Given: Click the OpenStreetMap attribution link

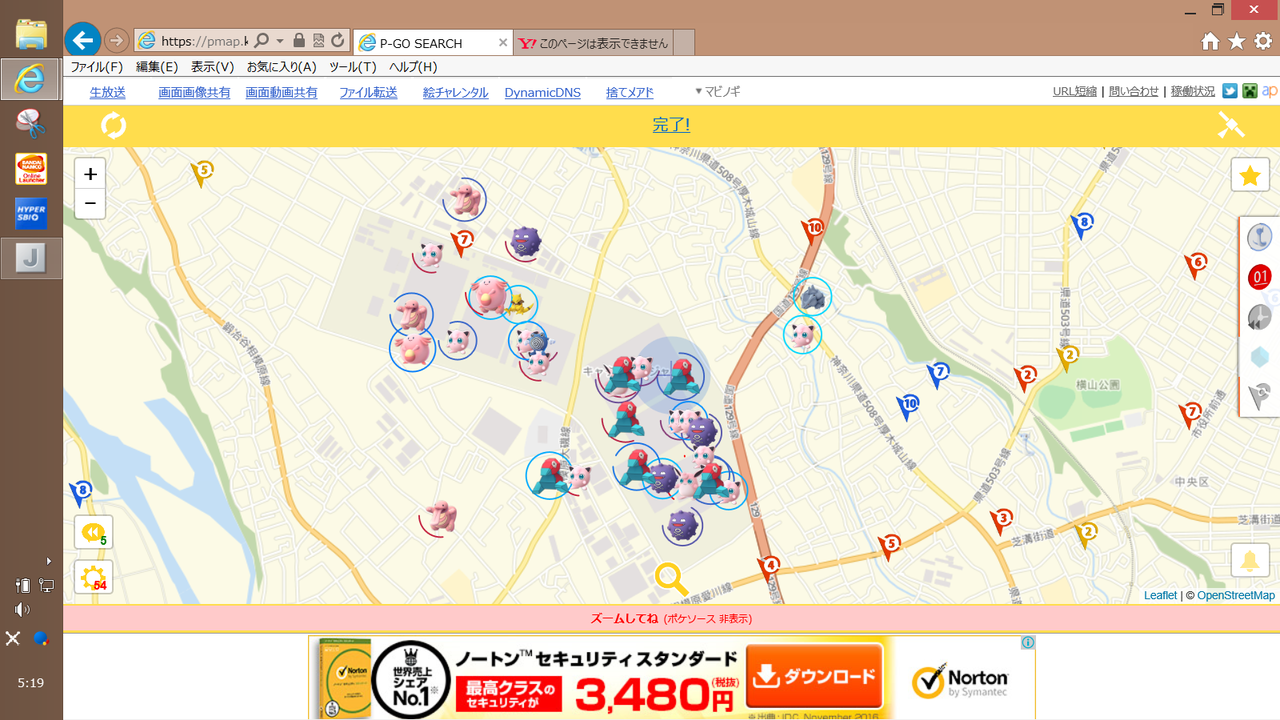Looking at the screenshot, I should coord(1236,595).
